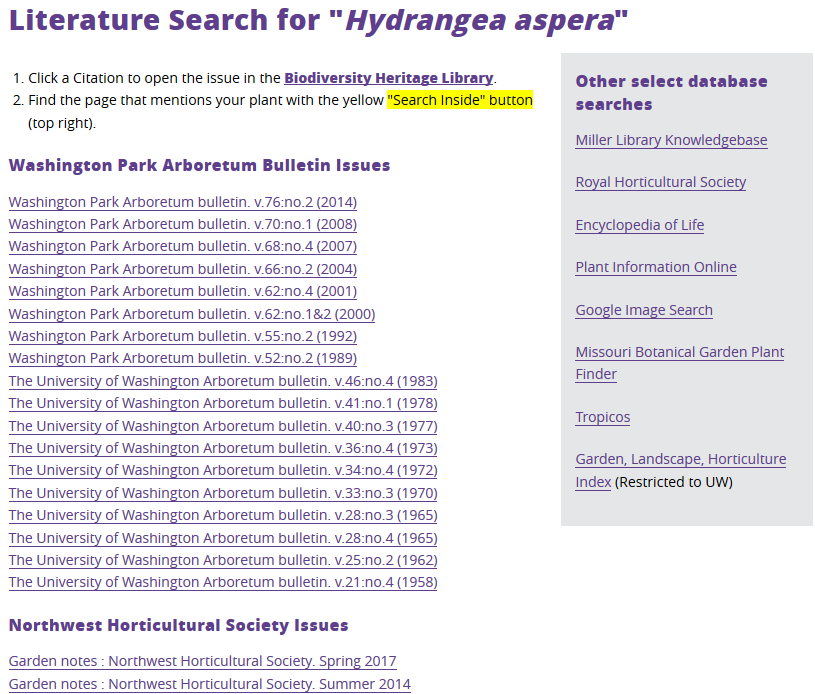Open Washington Park Arboretum bulletin v.62:no.4 (2001)
This screenshot has width=815, height=694.
coord(183,292)
